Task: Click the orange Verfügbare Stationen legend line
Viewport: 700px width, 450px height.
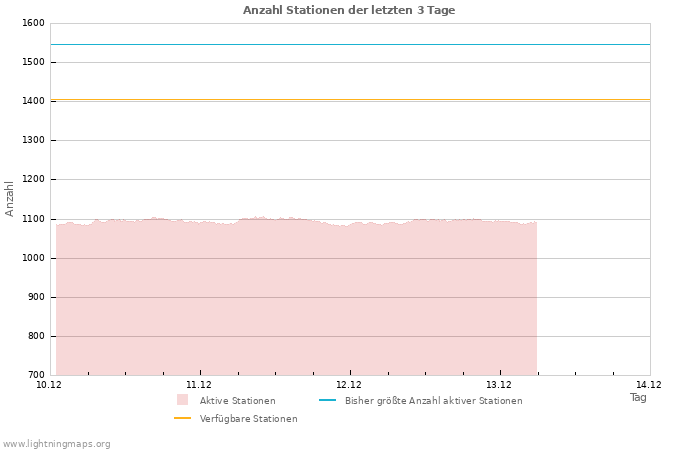Action: pyautogui.click(x=182, y=418)
